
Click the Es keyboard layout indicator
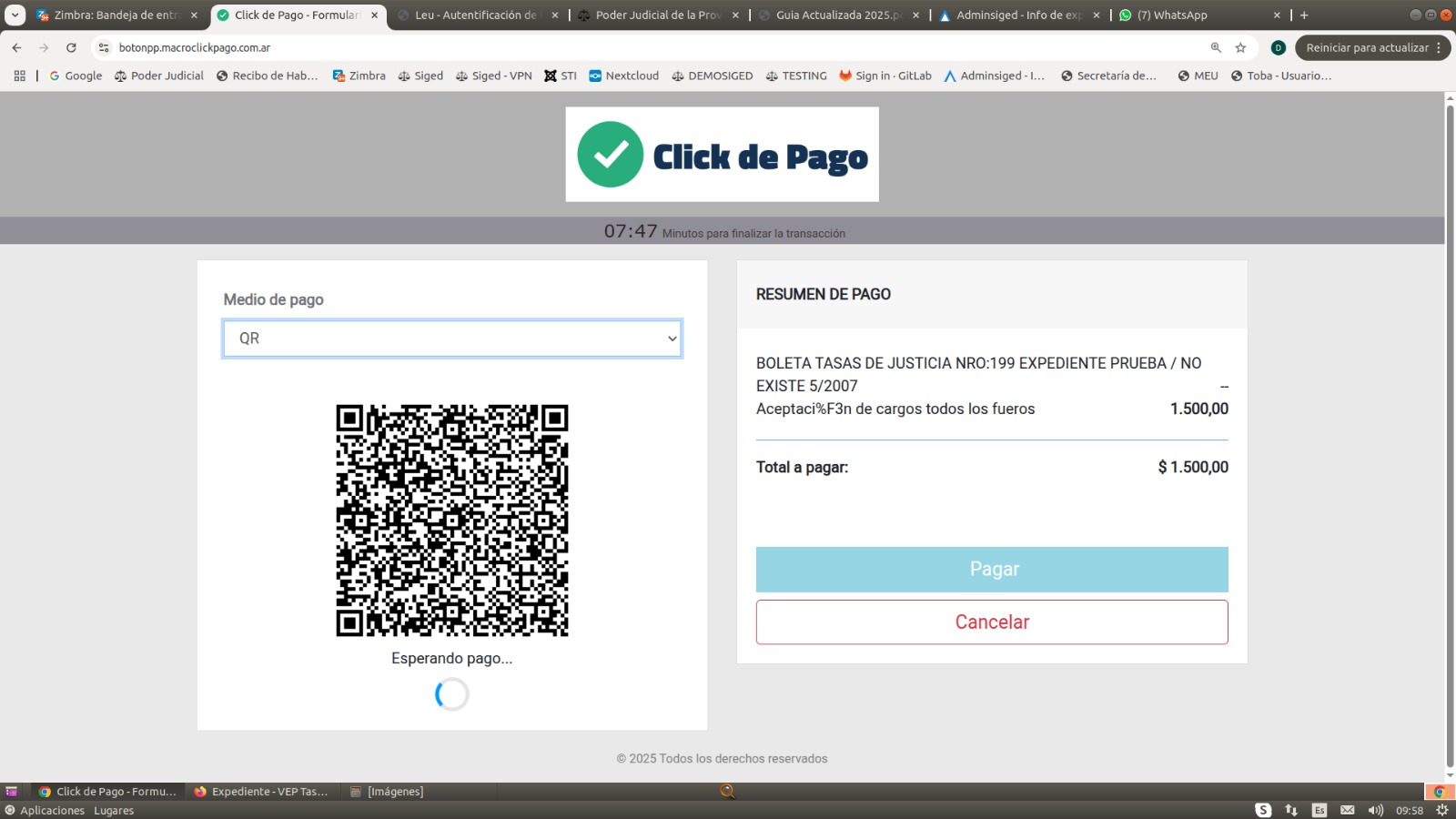click(1319, 810)
